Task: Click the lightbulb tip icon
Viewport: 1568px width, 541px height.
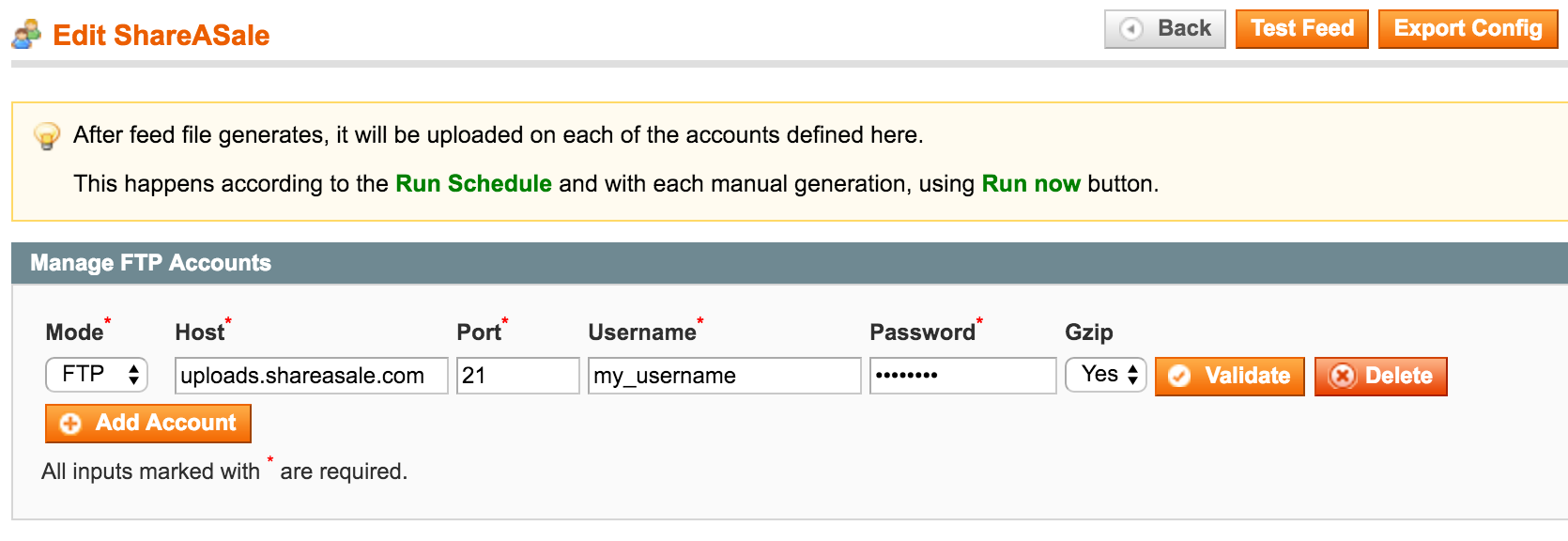Action: pyautogui.click(x=47, y=136)
